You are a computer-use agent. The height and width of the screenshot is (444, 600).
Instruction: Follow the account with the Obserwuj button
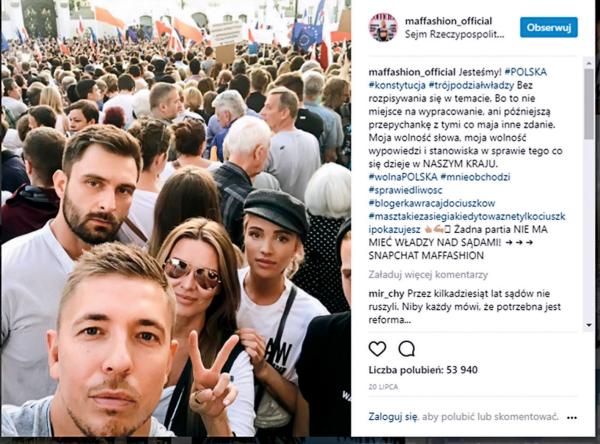click(x=549, y=28)
